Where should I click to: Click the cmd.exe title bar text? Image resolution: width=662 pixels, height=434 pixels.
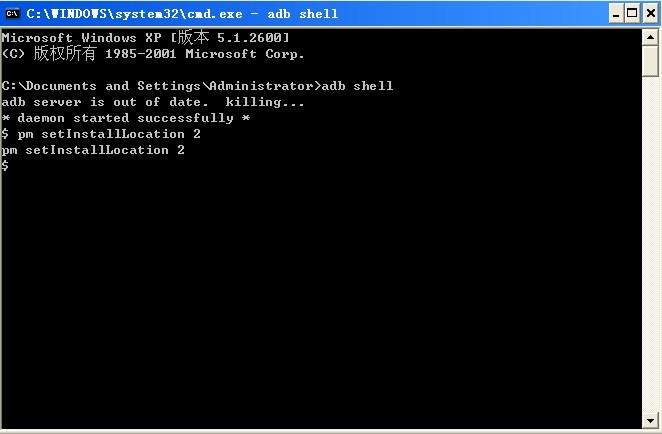click(x=182, y=14)
